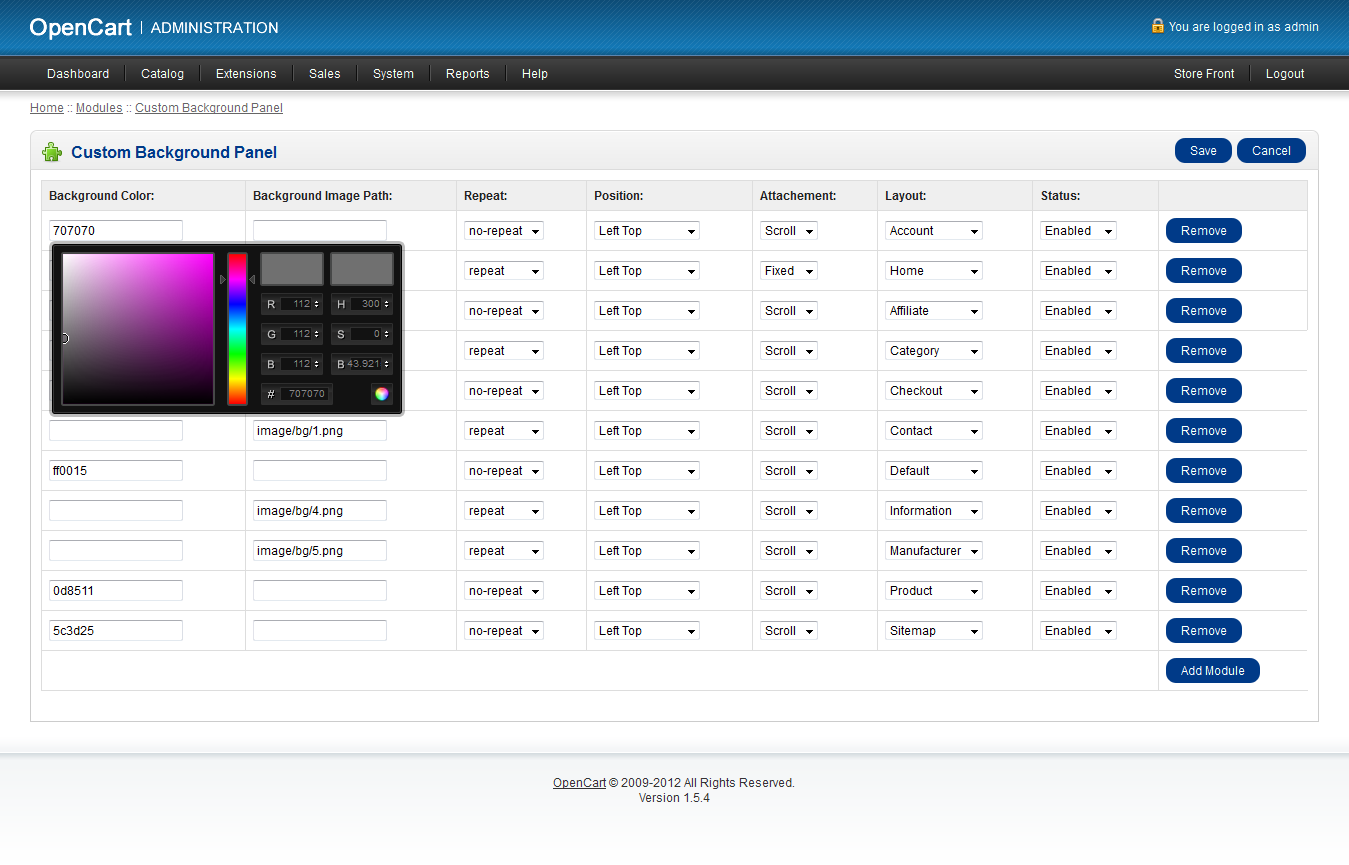Click the green puzzle piece module icon
Screen dimensions: 1349x865
click(52, 152)
